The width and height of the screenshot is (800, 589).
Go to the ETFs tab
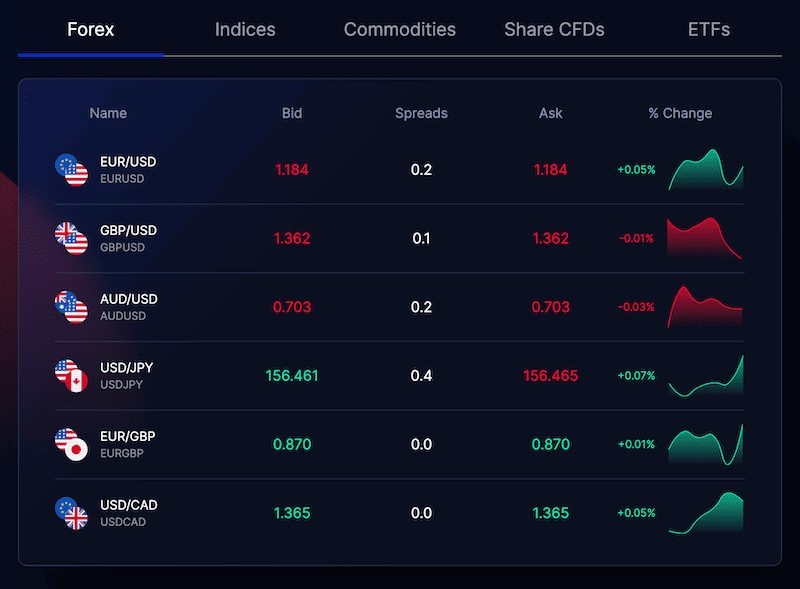[x=708, y=30]
